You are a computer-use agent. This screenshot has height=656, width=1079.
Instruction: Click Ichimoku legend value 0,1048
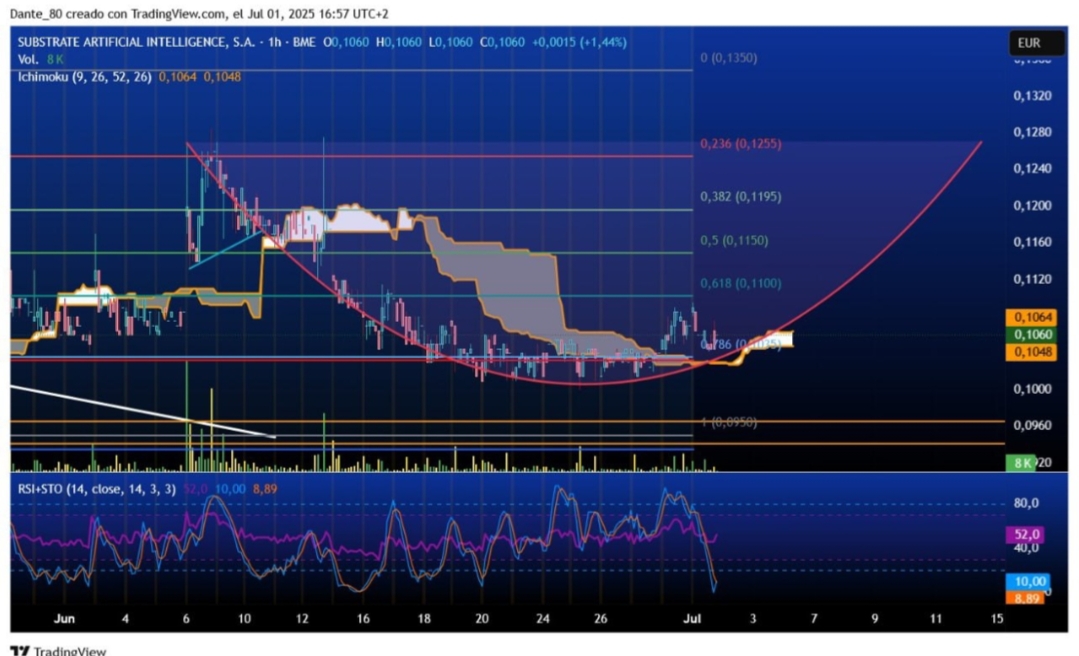tap(222, 76)
